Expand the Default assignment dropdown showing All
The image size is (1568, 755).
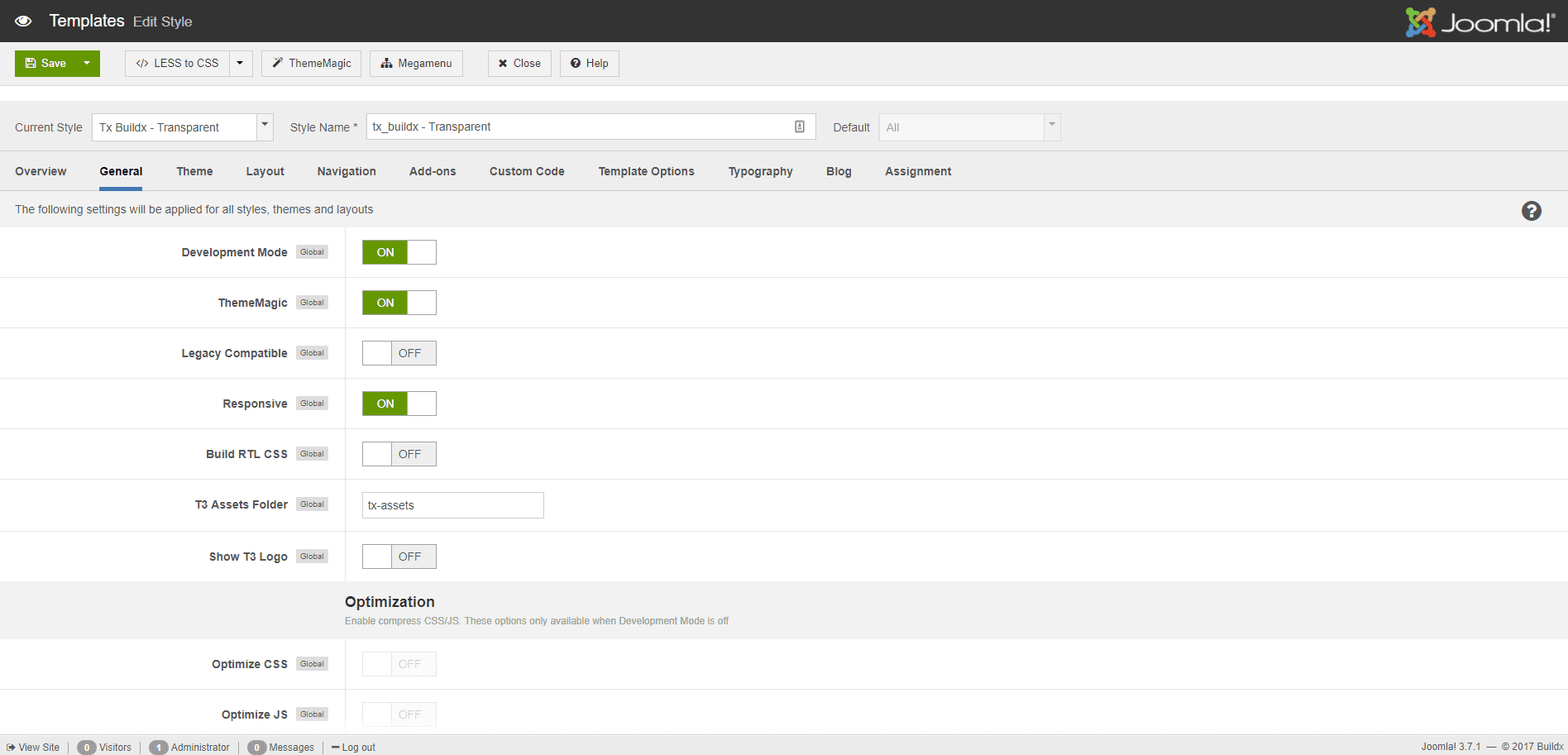[1050, 127]
